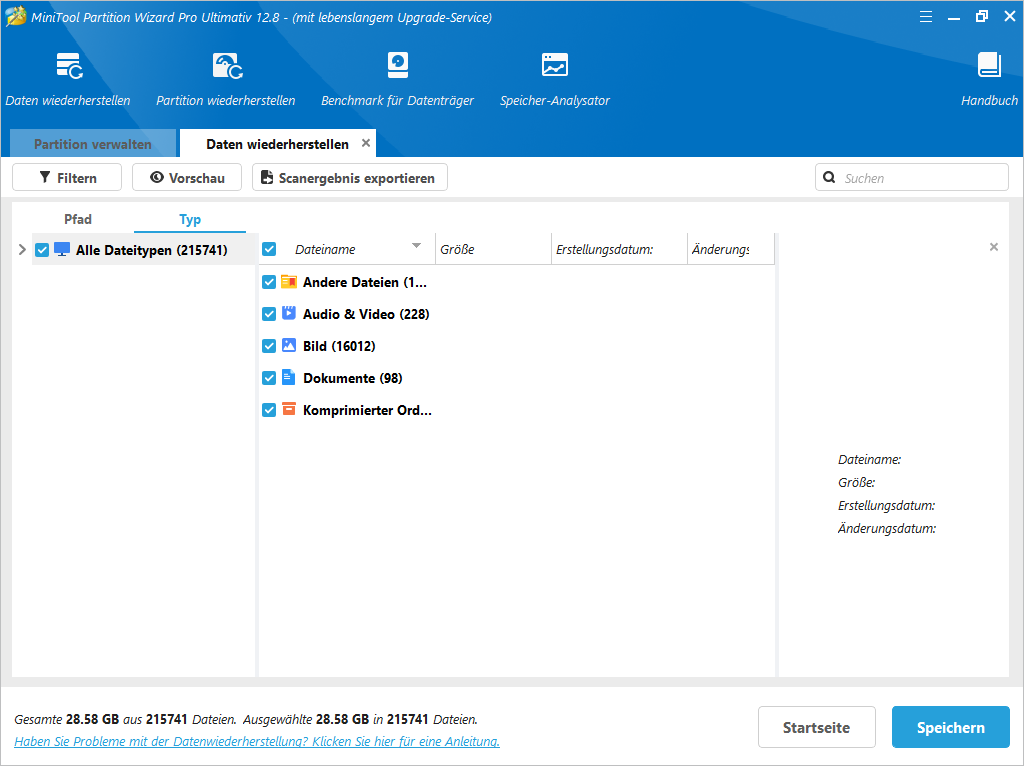Uncheck the Dokumente category
Viewport: 1024px width, 766px height.
(269, 378)
